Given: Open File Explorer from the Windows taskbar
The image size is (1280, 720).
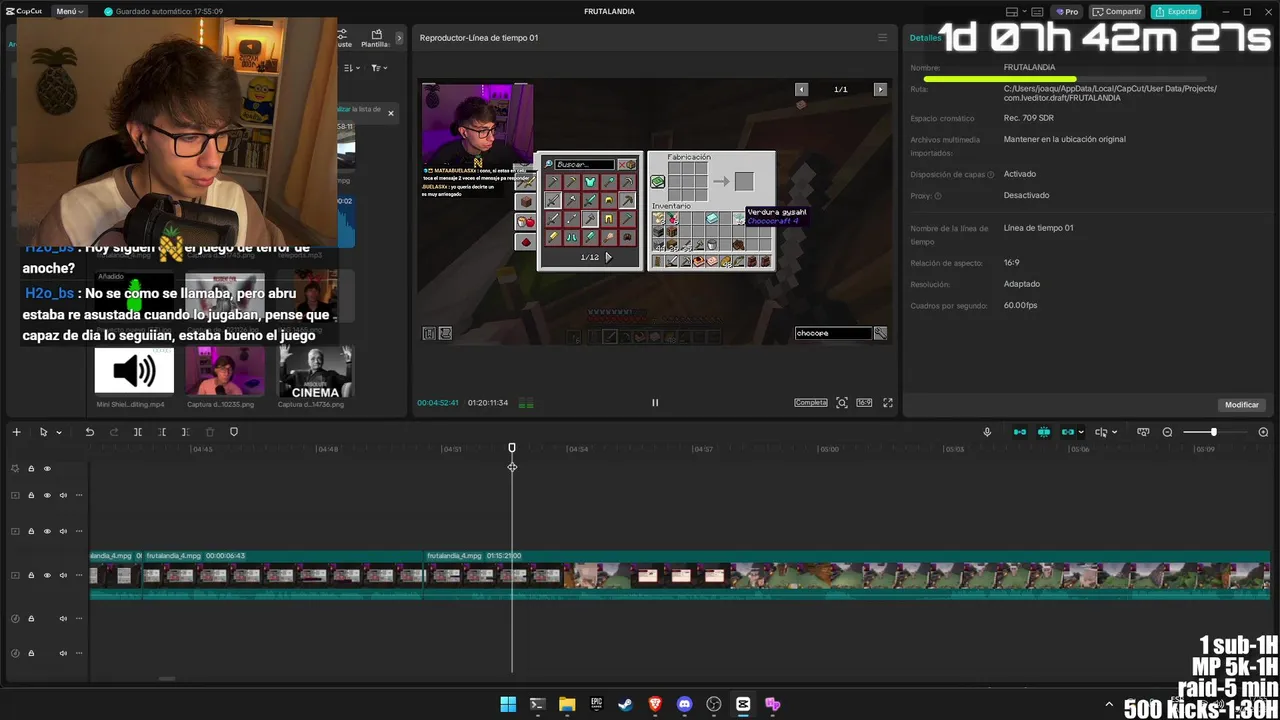Looking at the screenshot, I should (566, 704).
